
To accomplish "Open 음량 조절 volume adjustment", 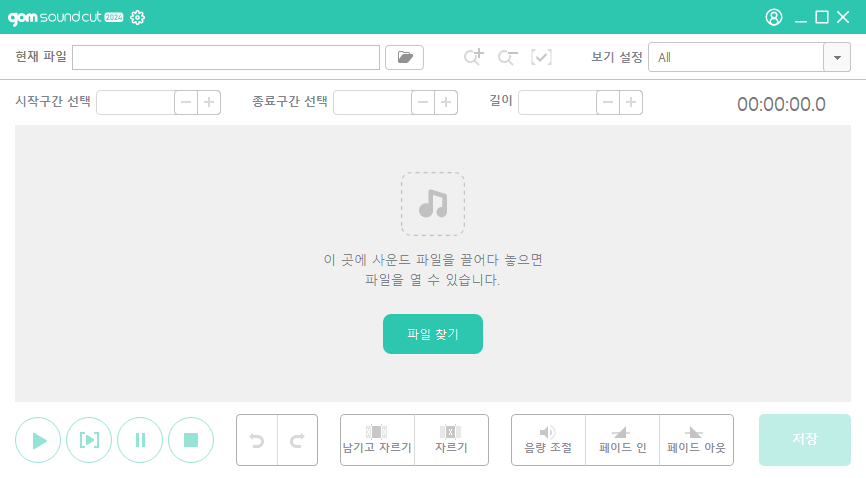I will tap(548, 440).
